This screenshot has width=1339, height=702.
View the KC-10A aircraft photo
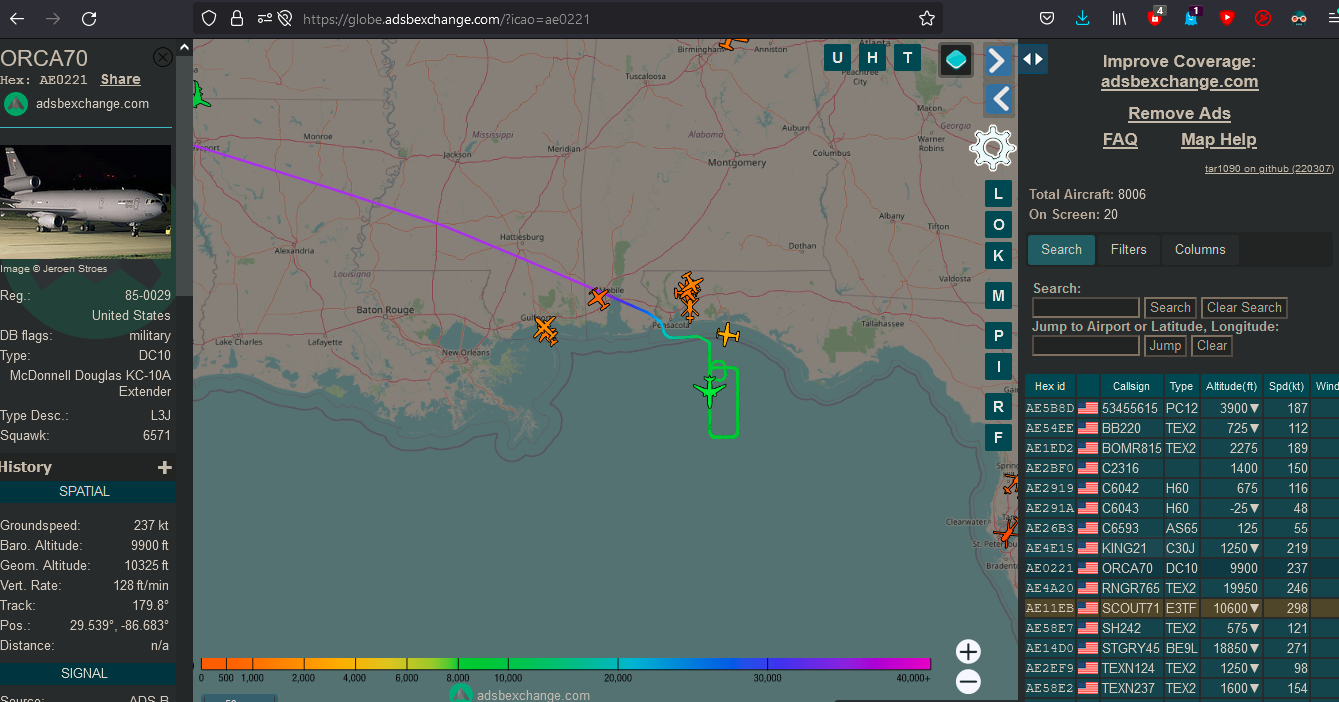(x=86, y=203)
